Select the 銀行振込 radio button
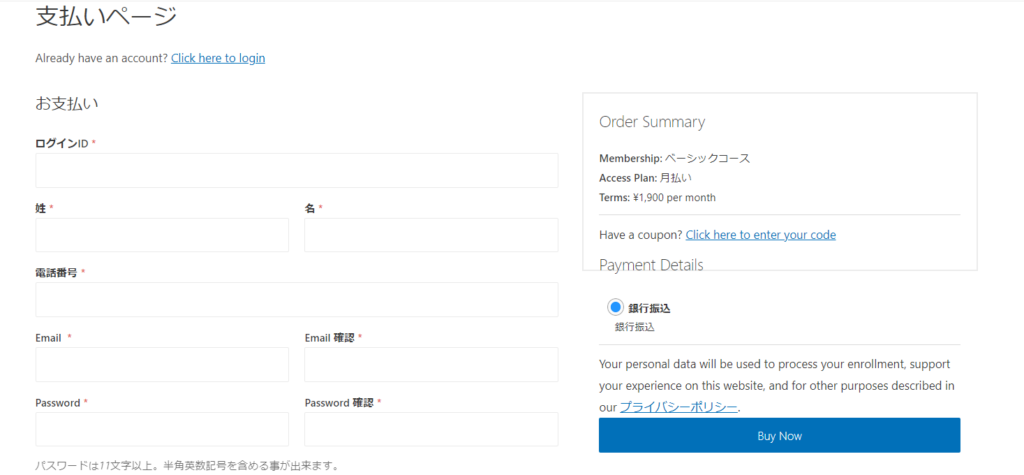Image resolution: width=1024 pixels, height=475 pixels. pos(615,307)
